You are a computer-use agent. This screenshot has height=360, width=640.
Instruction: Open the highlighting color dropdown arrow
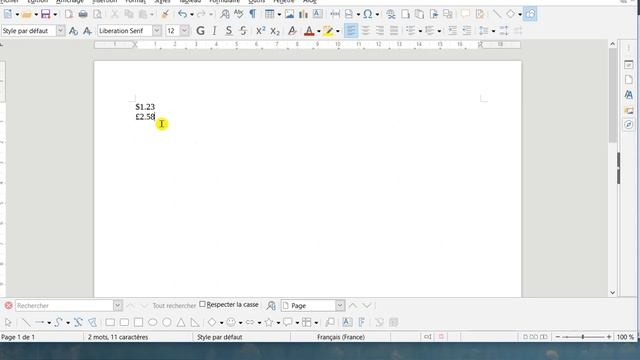(338, 31)
